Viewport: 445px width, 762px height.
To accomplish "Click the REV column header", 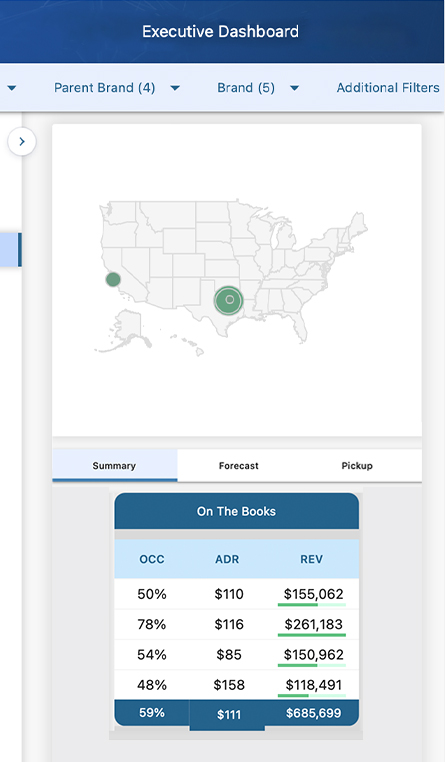I will tap(311, 559).
